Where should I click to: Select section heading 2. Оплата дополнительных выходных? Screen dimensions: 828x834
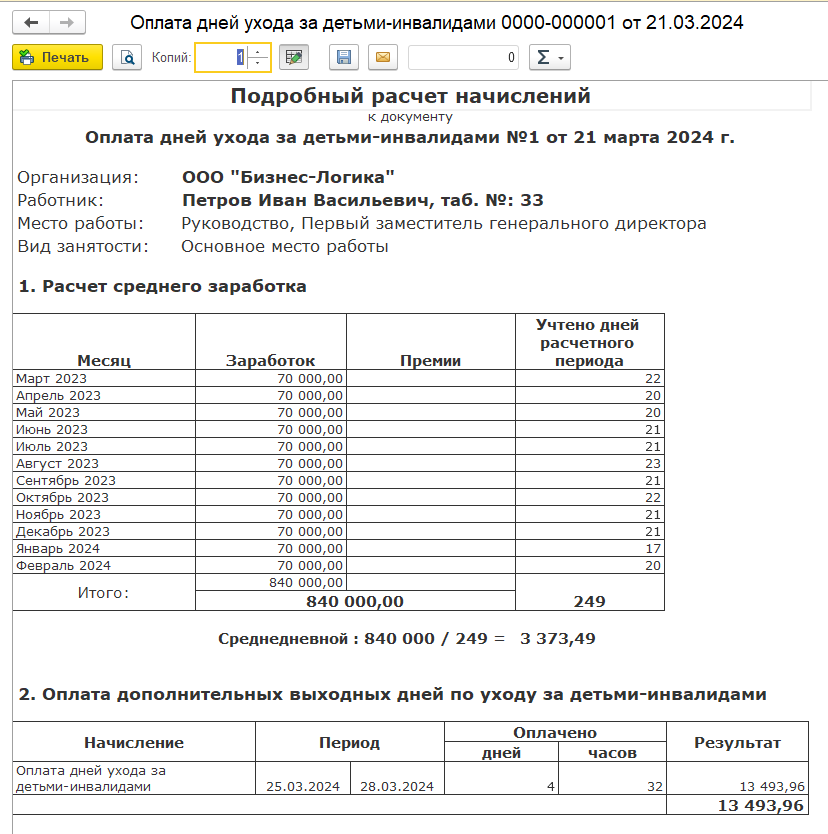393,695
